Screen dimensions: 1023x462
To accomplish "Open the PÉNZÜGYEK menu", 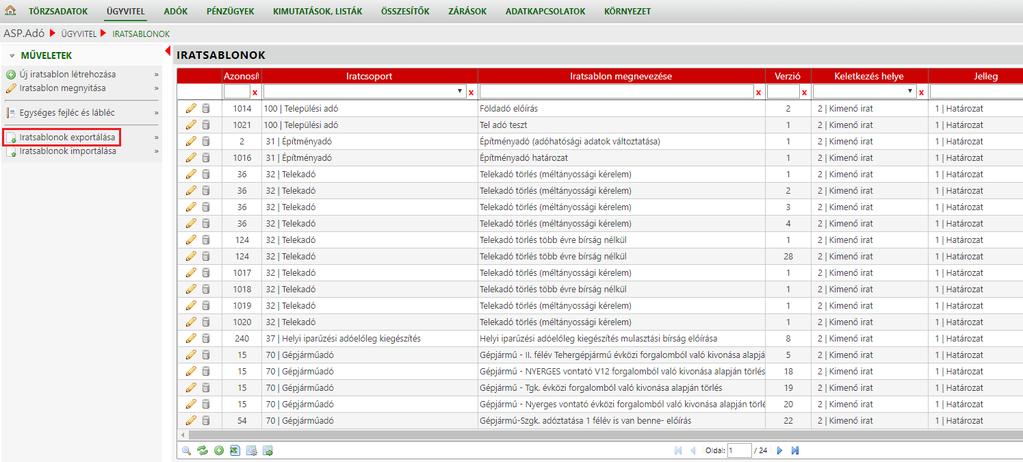I will 230,11.
